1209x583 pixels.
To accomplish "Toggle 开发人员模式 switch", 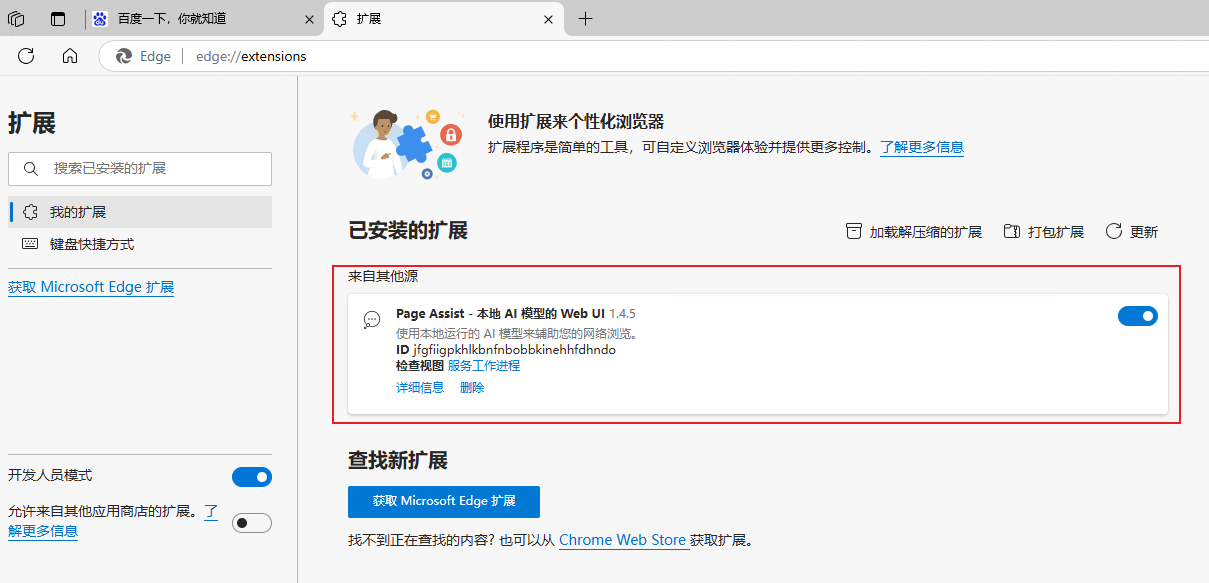I will (x=252, y=477).
